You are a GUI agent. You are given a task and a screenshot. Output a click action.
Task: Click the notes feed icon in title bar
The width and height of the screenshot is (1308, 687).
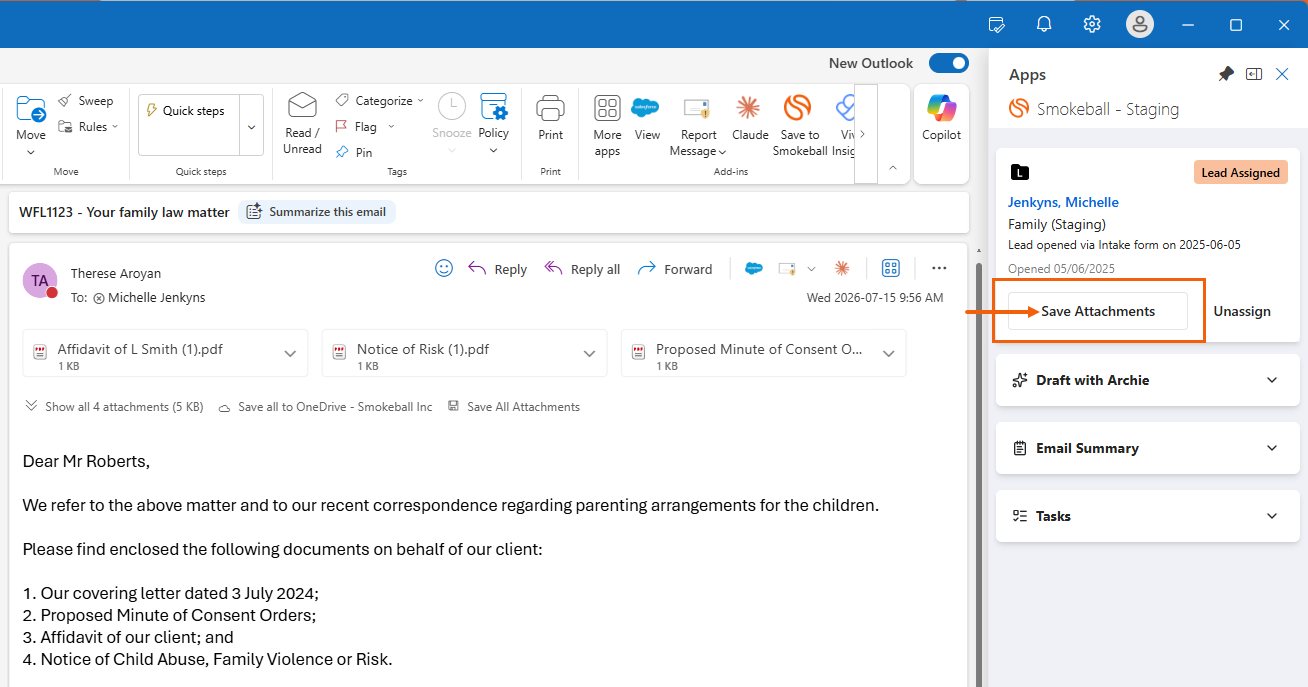coord(996,24)
